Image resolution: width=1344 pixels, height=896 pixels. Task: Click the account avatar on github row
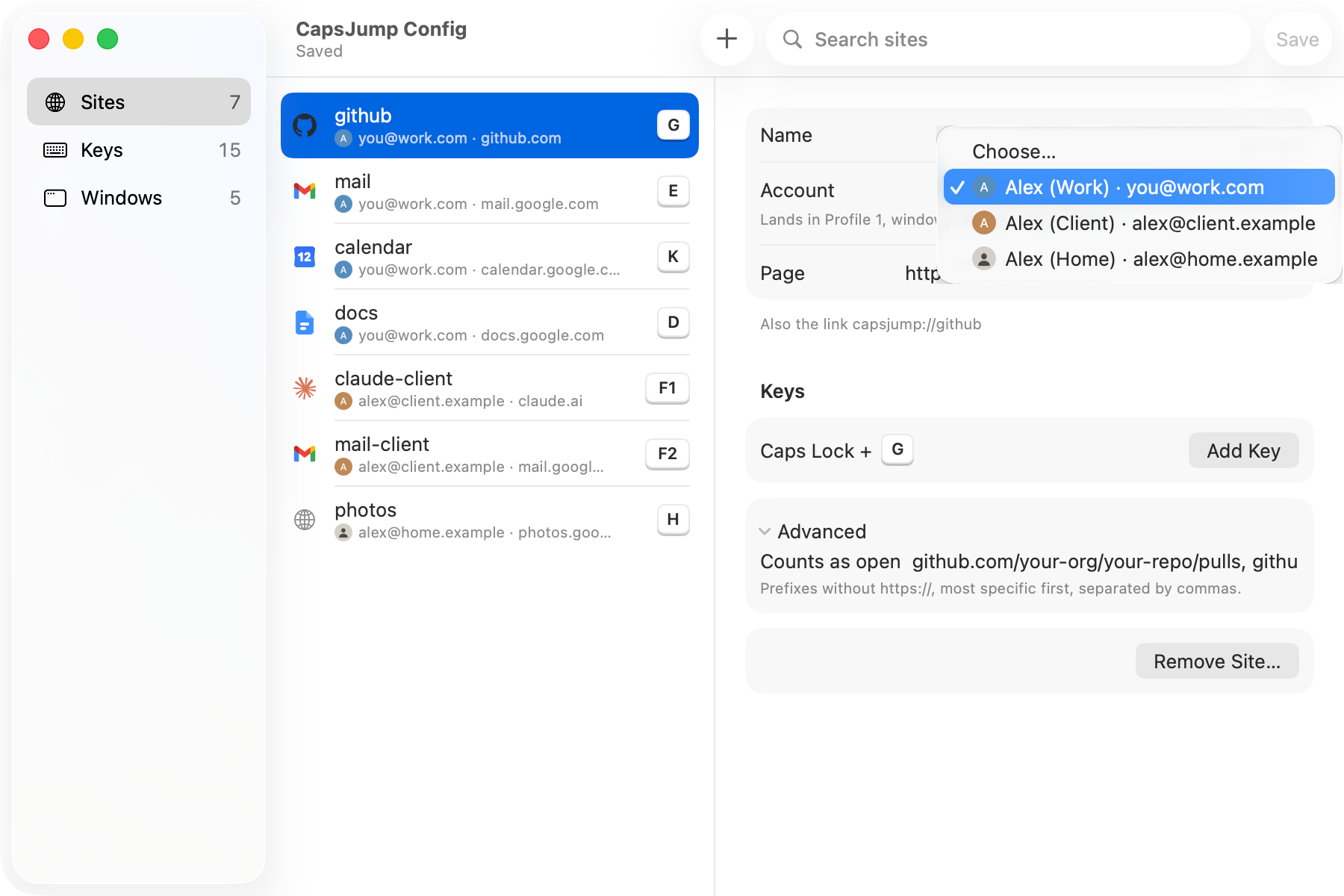point(343,138)
